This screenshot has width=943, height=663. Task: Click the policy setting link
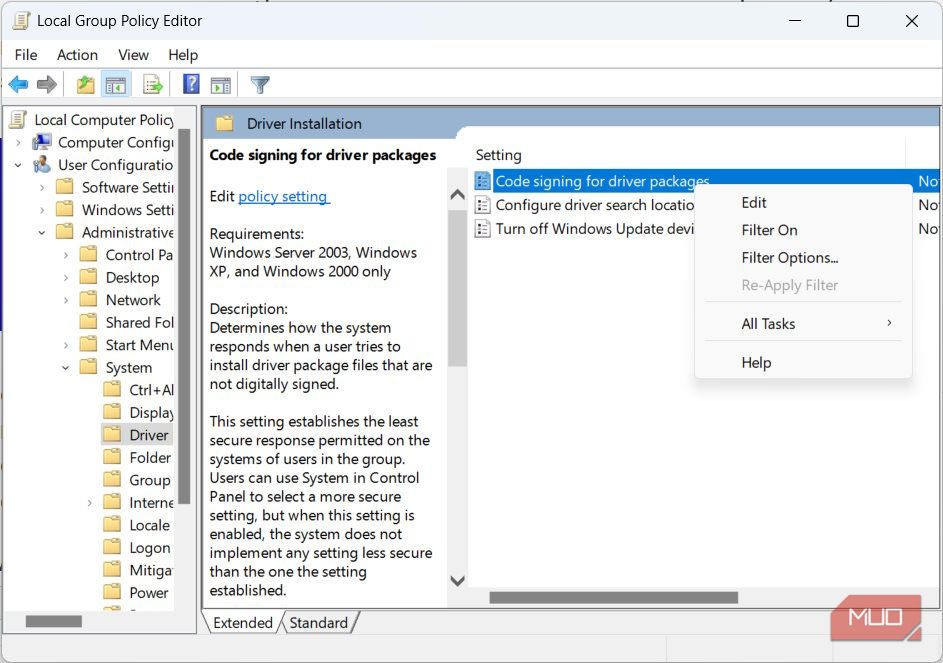tap(283, 197)
